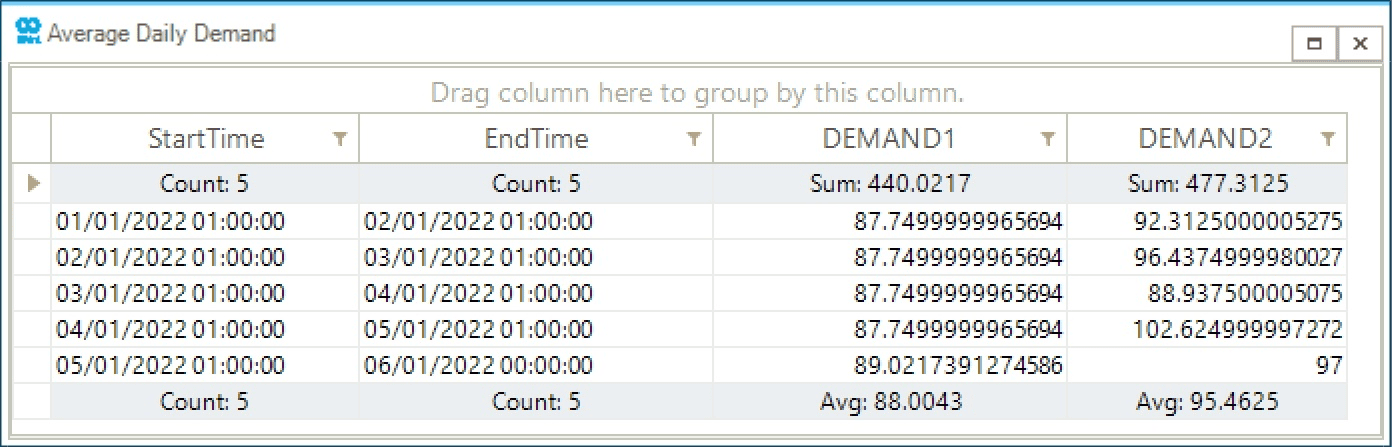The image size is (1392, 447).
Task: Close the Average Daily Demand window
Action: [1359, 43]
